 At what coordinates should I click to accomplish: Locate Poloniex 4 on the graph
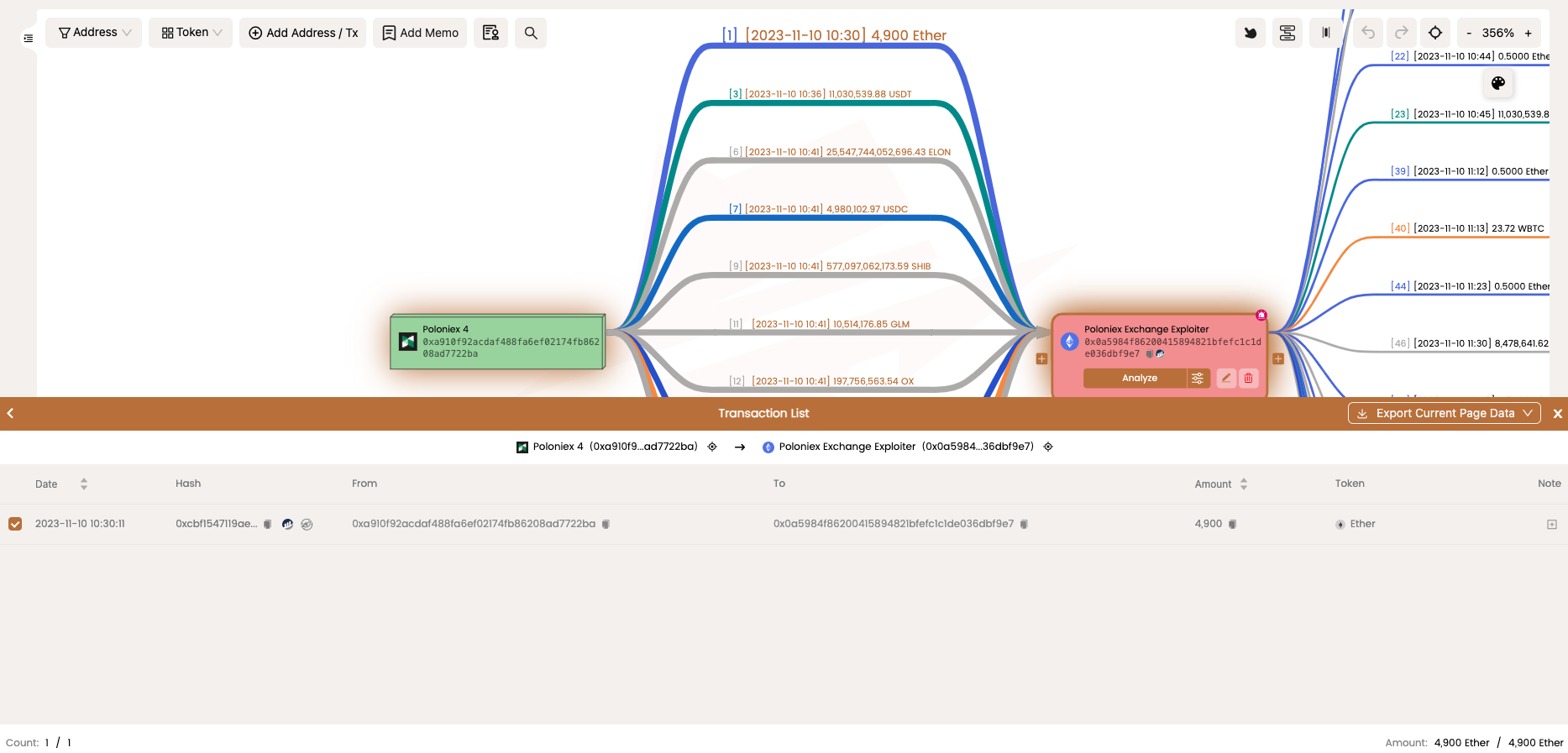pos(712,447)
